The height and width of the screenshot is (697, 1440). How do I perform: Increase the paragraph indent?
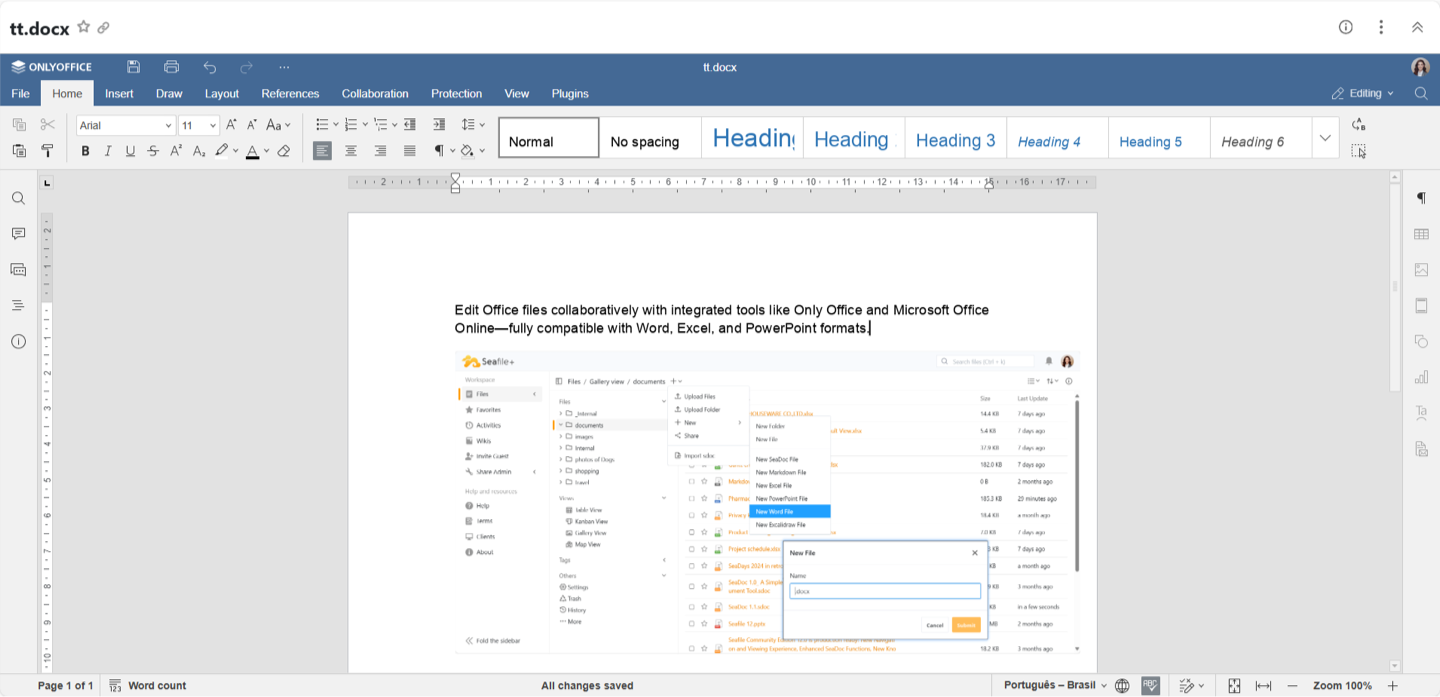pos(439,125)
